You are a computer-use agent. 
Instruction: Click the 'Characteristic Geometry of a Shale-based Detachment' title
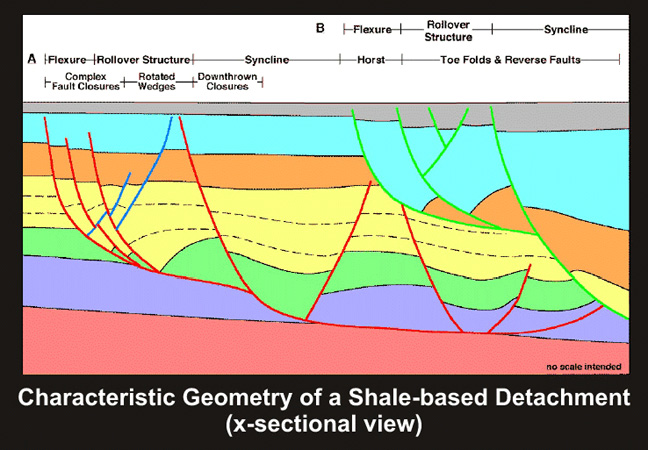(324, 398)
